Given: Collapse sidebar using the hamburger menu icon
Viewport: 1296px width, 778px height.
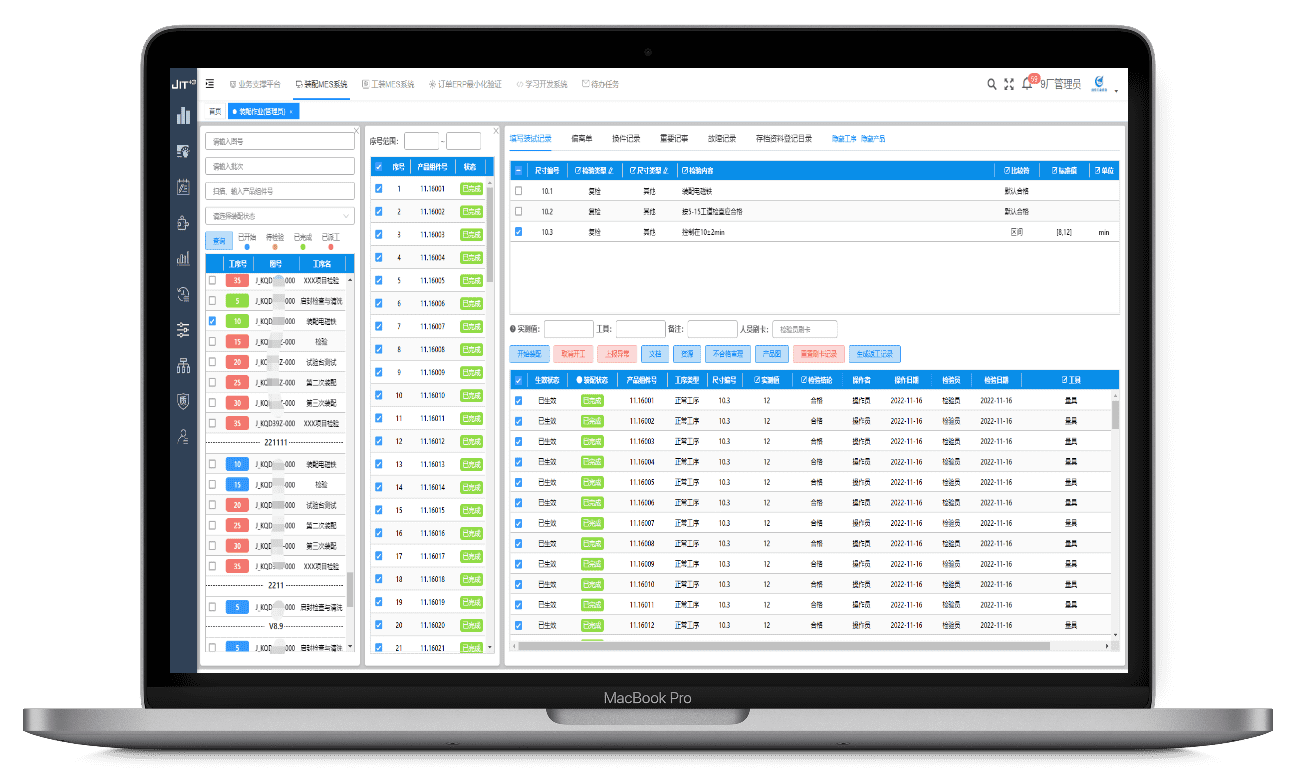Looking at the screenshot, I should [x=209, y=84].
